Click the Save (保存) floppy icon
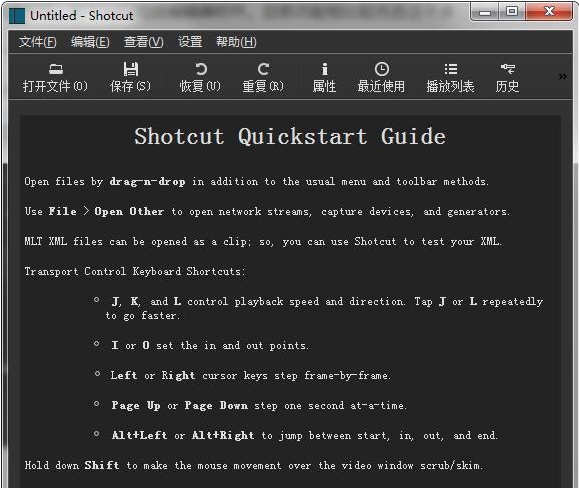 [x=131, y=69]
